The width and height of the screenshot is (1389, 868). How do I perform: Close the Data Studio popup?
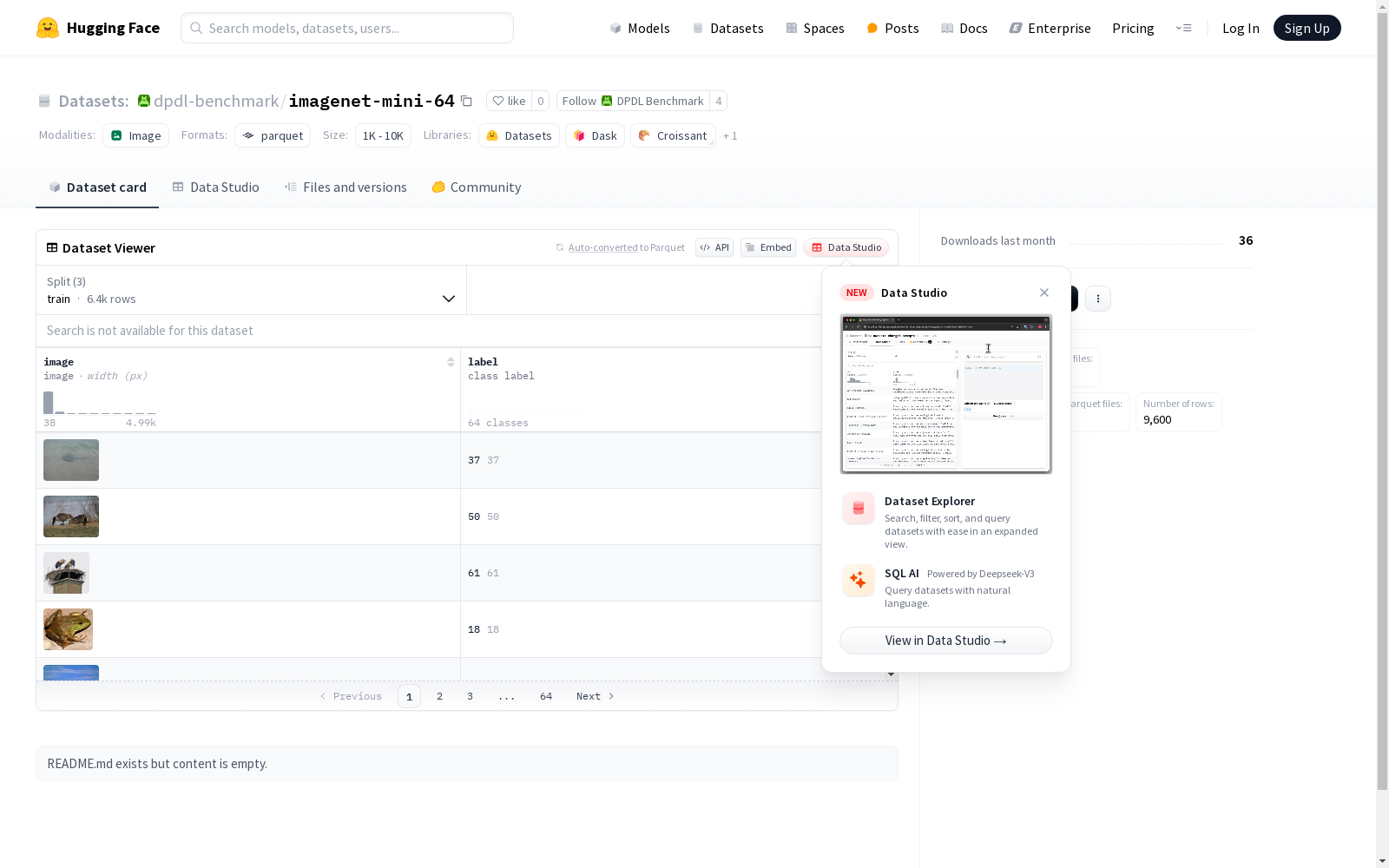click(x=1044, y=293)
